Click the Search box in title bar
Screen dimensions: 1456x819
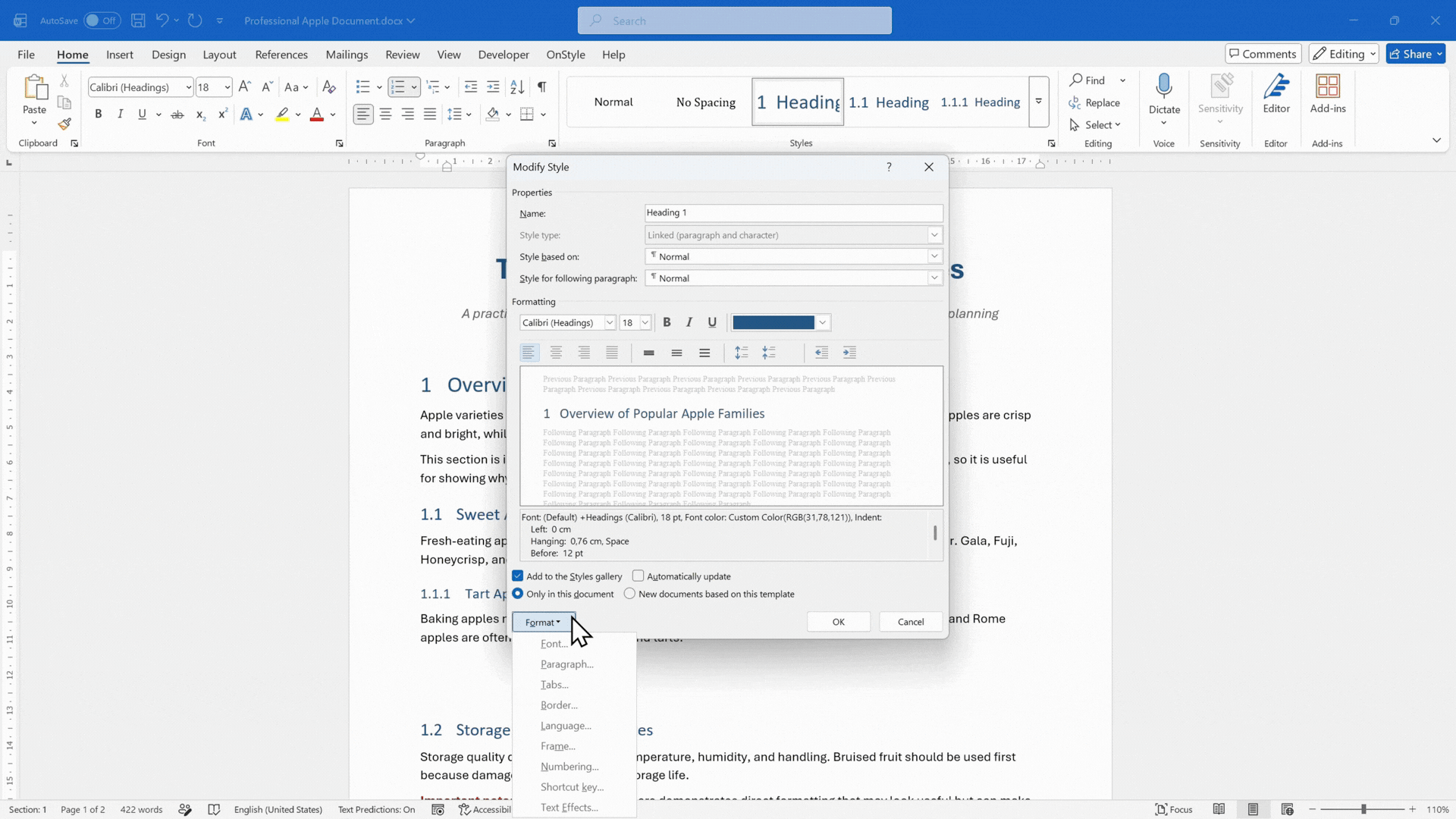point(735,20)
